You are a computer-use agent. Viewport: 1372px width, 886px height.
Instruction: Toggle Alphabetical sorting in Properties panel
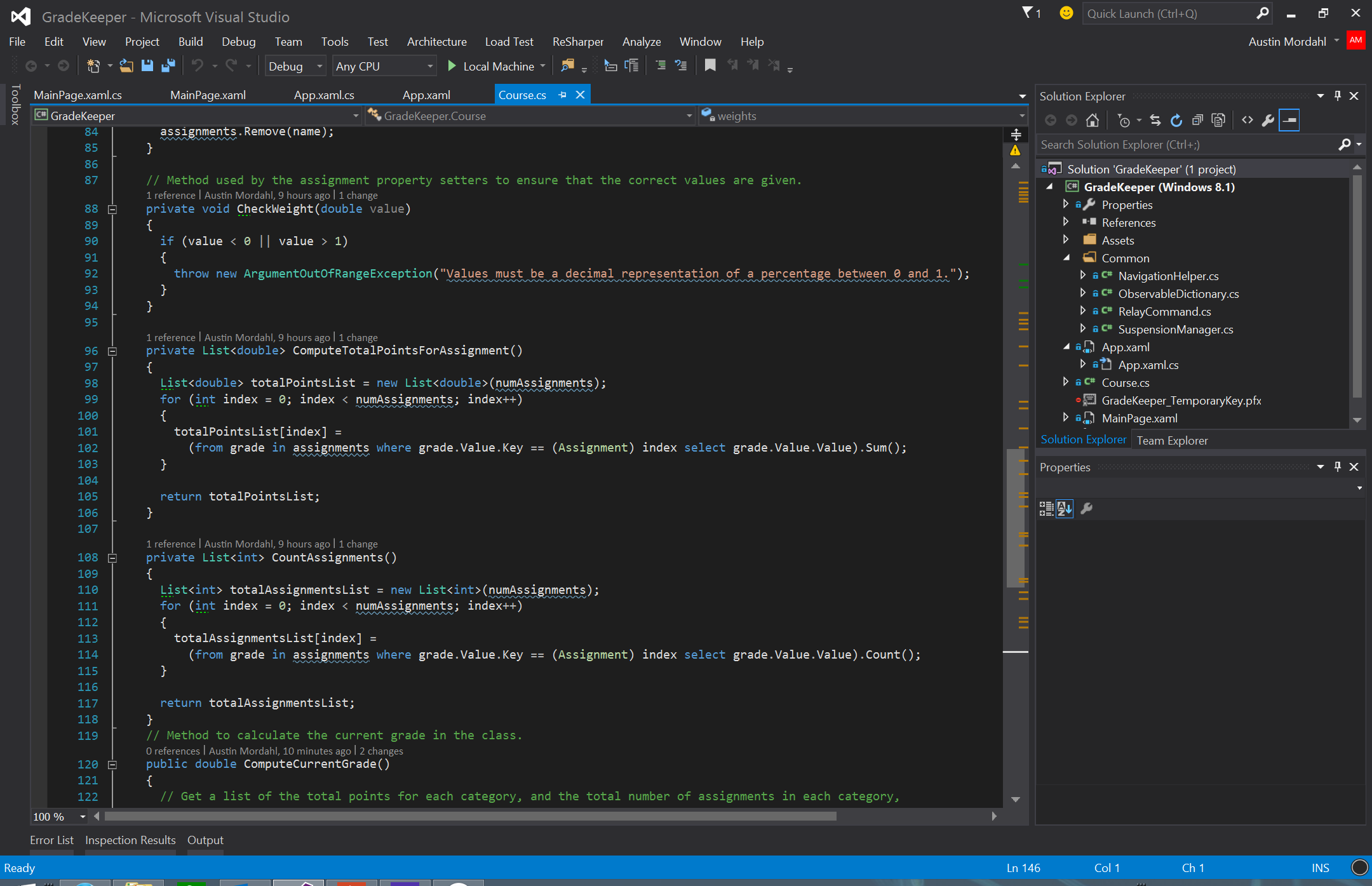pyautogui.click(x=1065, y=509)
